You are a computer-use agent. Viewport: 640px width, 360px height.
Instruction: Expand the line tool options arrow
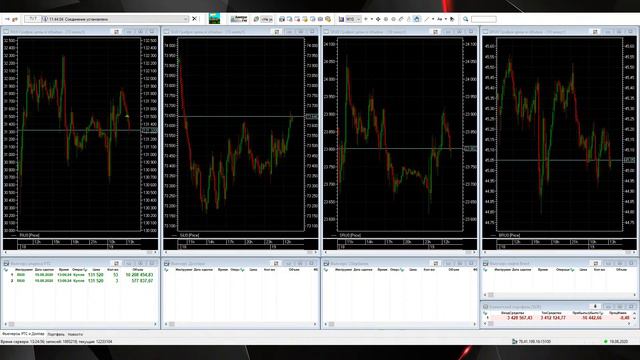pyautogui.click(x=432, y=19)
